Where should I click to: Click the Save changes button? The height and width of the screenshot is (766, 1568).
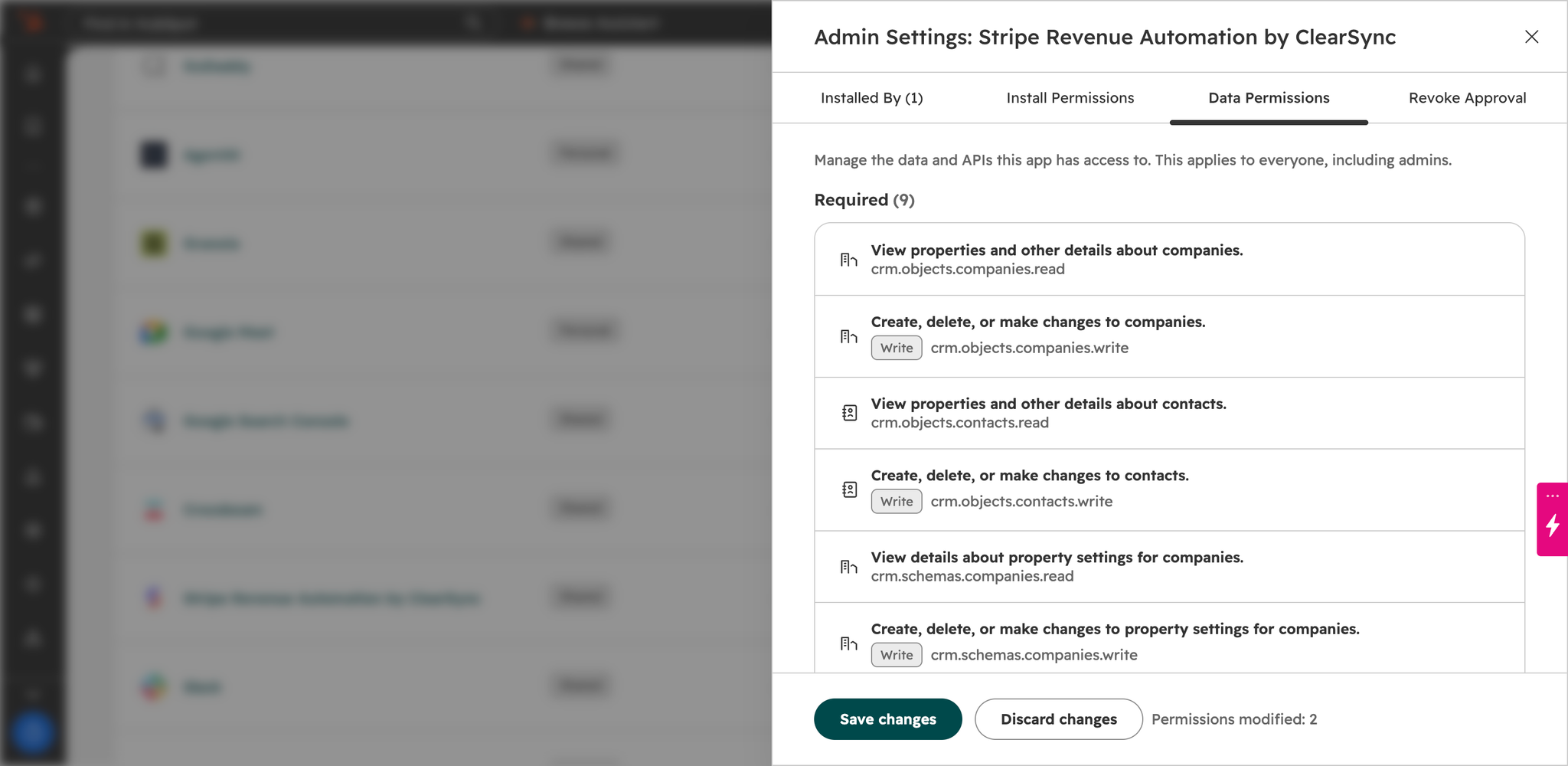coord(887,719)
